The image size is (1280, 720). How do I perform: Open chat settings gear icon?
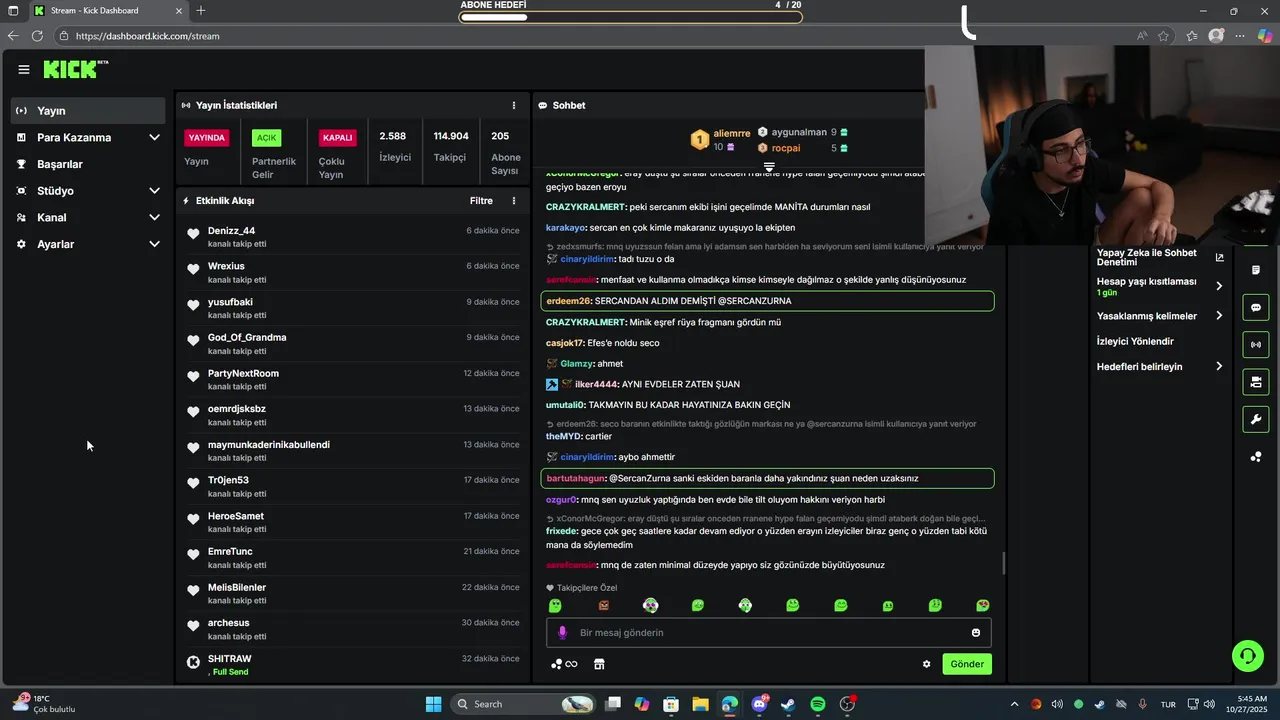[926, 664]
